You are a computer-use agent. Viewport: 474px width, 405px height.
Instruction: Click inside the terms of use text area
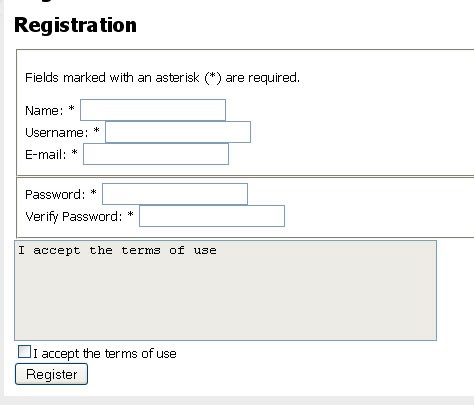(226, 290)
